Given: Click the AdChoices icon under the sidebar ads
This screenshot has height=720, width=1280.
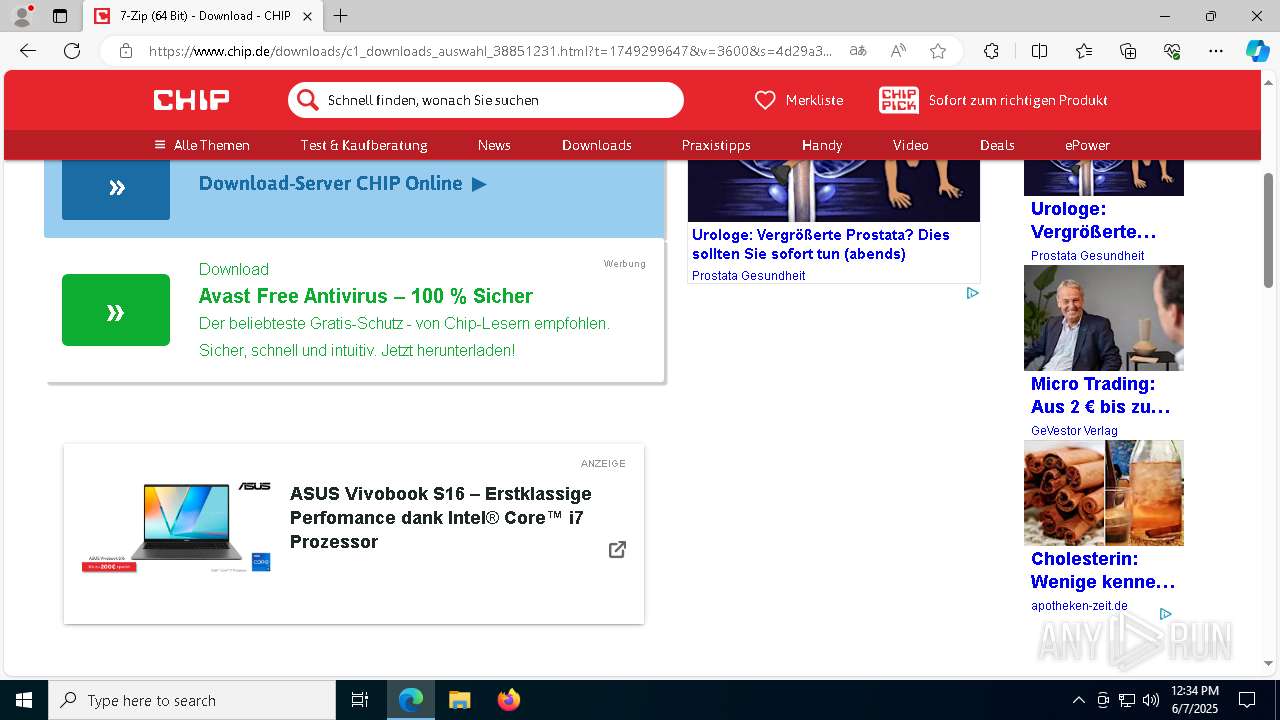Looking at the screenshot, I should [x=1165, y=614].
